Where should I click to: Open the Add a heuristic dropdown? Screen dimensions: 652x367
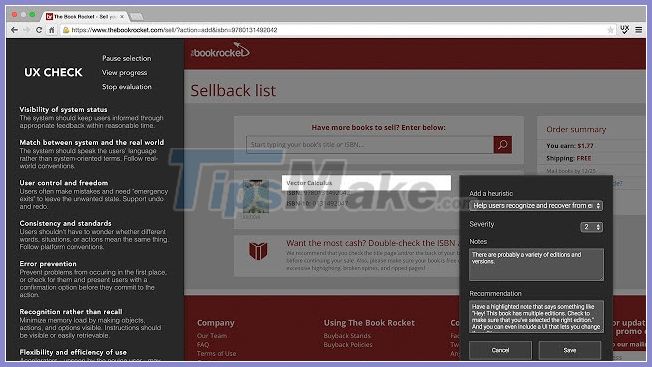tap(536, 205)
